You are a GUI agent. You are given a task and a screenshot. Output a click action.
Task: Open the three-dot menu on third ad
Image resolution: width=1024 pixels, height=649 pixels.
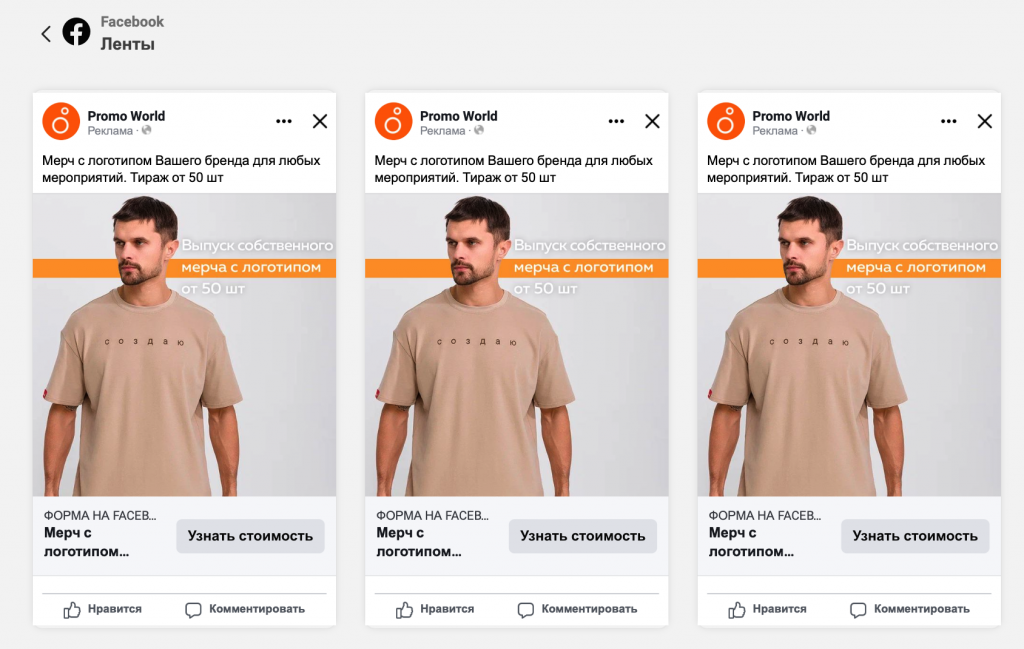point(949,121)
